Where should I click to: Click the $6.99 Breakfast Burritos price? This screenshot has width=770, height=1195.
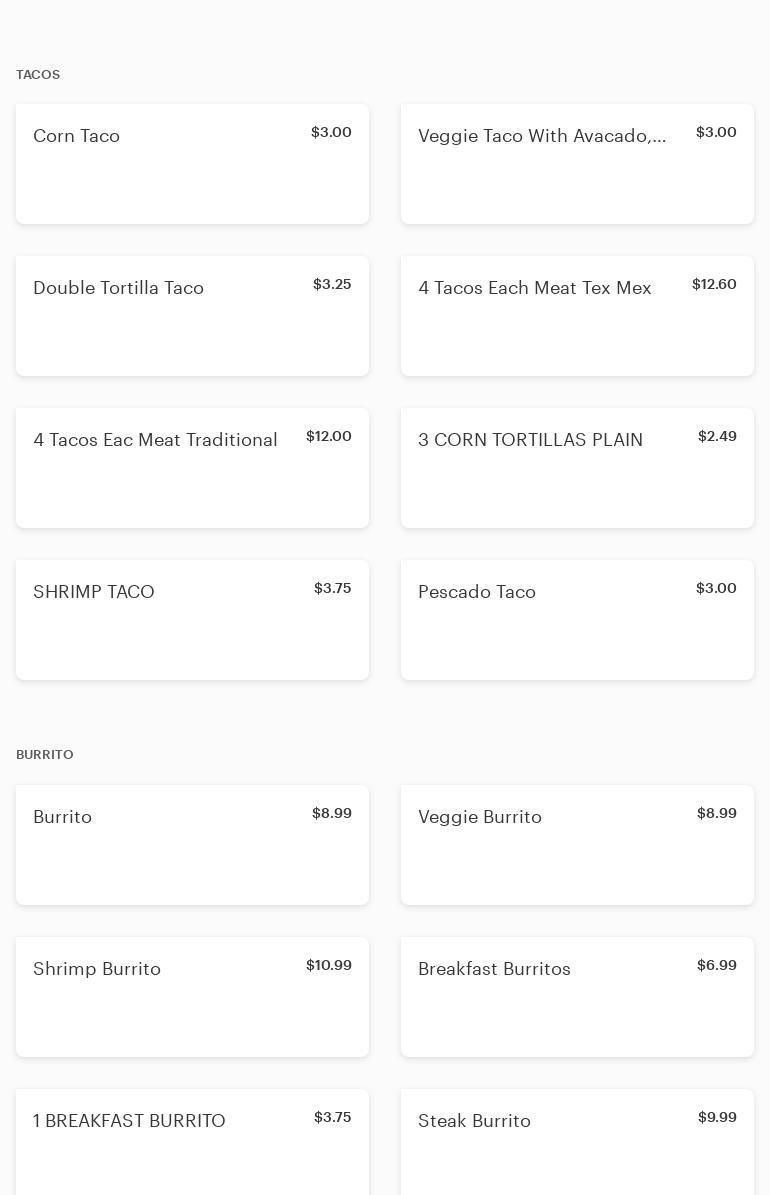point(716,966)
